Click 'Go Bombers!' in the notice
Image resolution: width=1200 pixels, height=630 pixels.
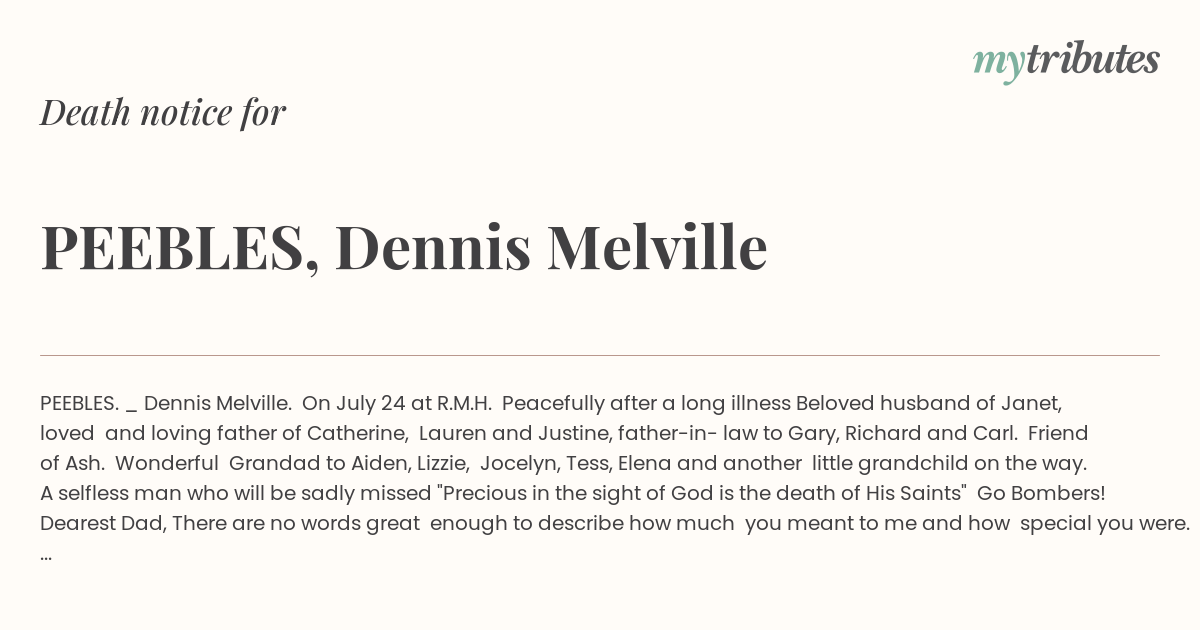pos(1041,494)
